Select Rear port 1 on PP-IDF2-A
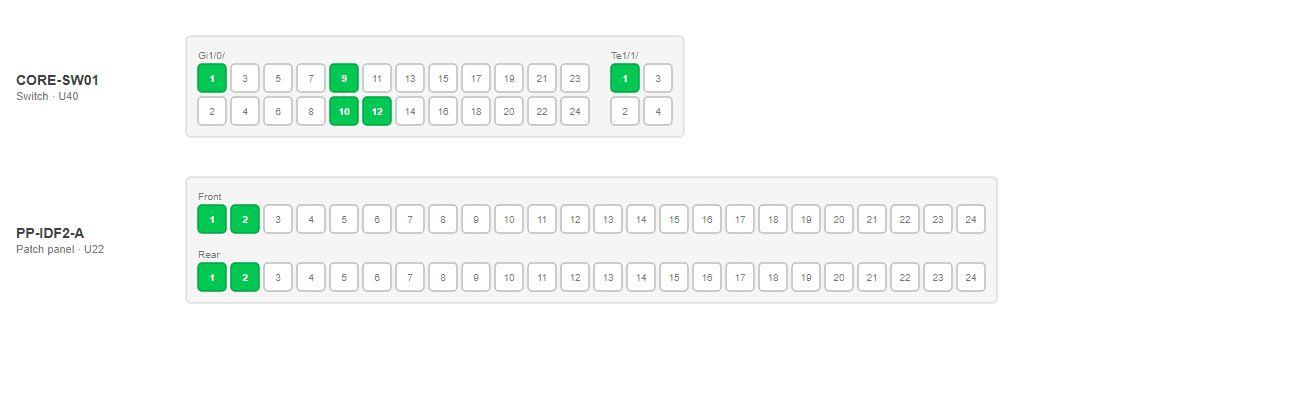 coord(212,277)
